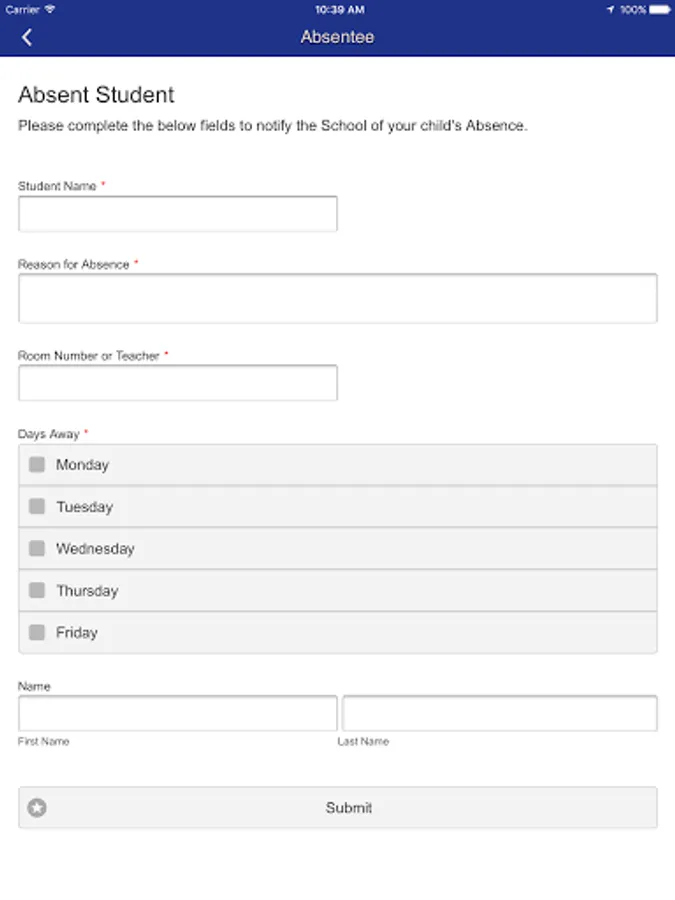Image resolution: width=675 pixels, height=900 pixels.
Task: Focus the Student Name field
Action: tap(178, 214)
